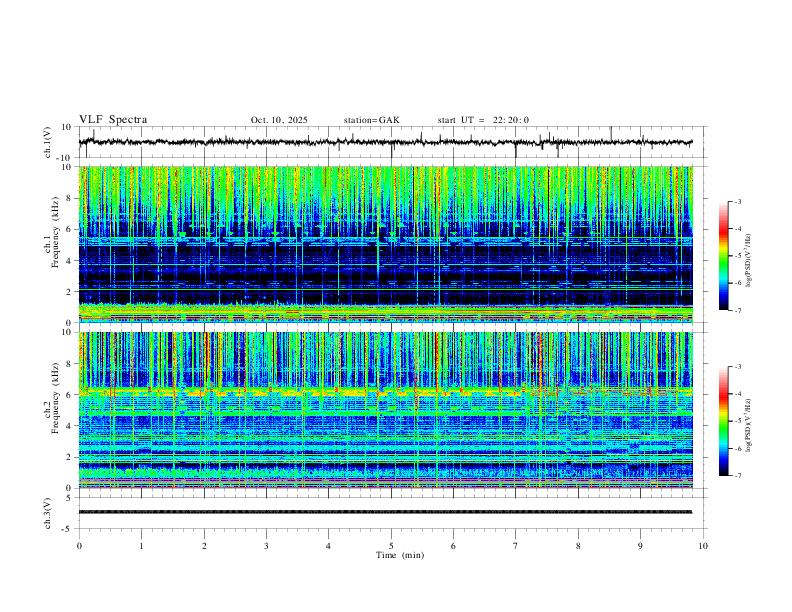Click the "2" kHz tick on ch.2 frequency axis
This screenshot has width=792, height=612.
pyautogui.click(x=71, y=457)
